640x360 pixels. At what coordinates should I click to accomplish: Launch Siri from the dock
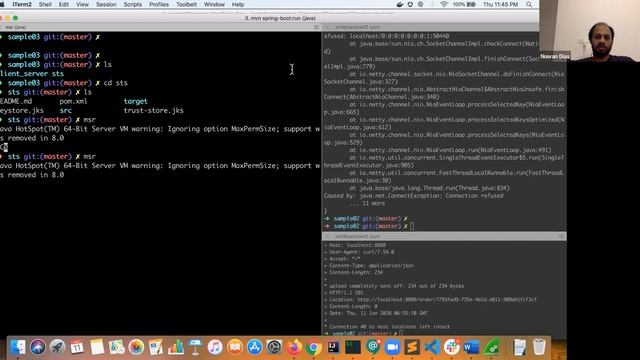[38, 347]
